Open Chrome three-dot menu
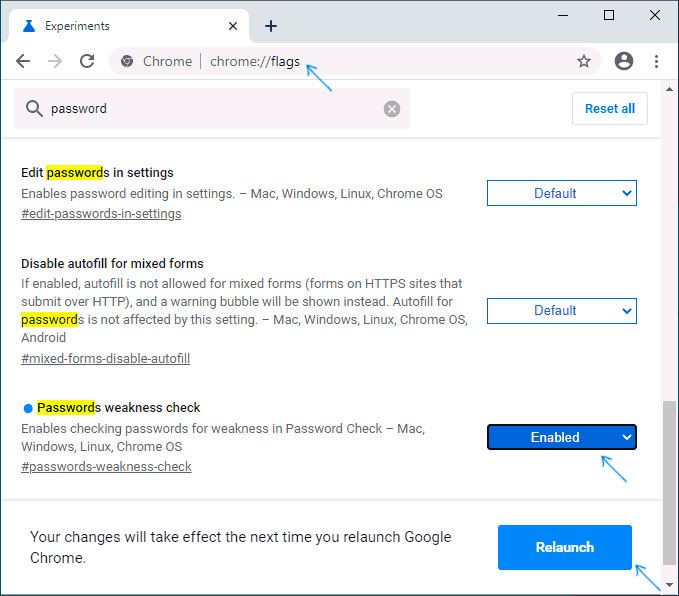Image resolution: width=679 pixels, height=596 pixels. pos(656,61)
